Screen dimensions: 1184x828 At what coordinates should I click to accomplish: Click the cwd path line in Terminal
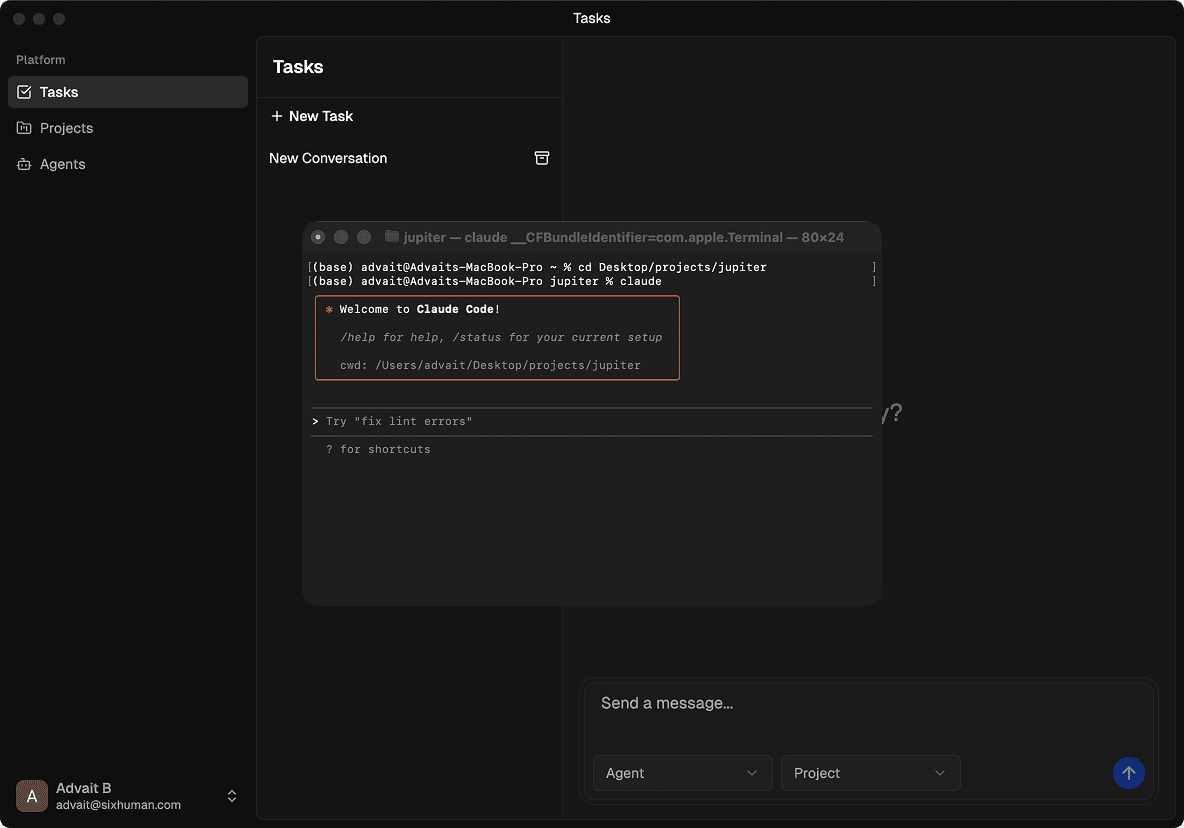(490, 365)
